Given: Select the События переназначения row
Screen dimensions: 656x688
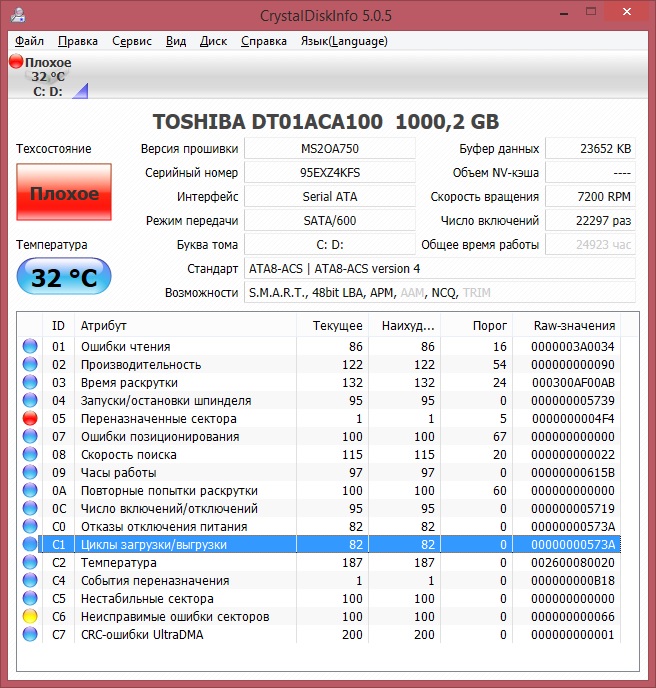Looking at the screenshot, I should point(319,580).
